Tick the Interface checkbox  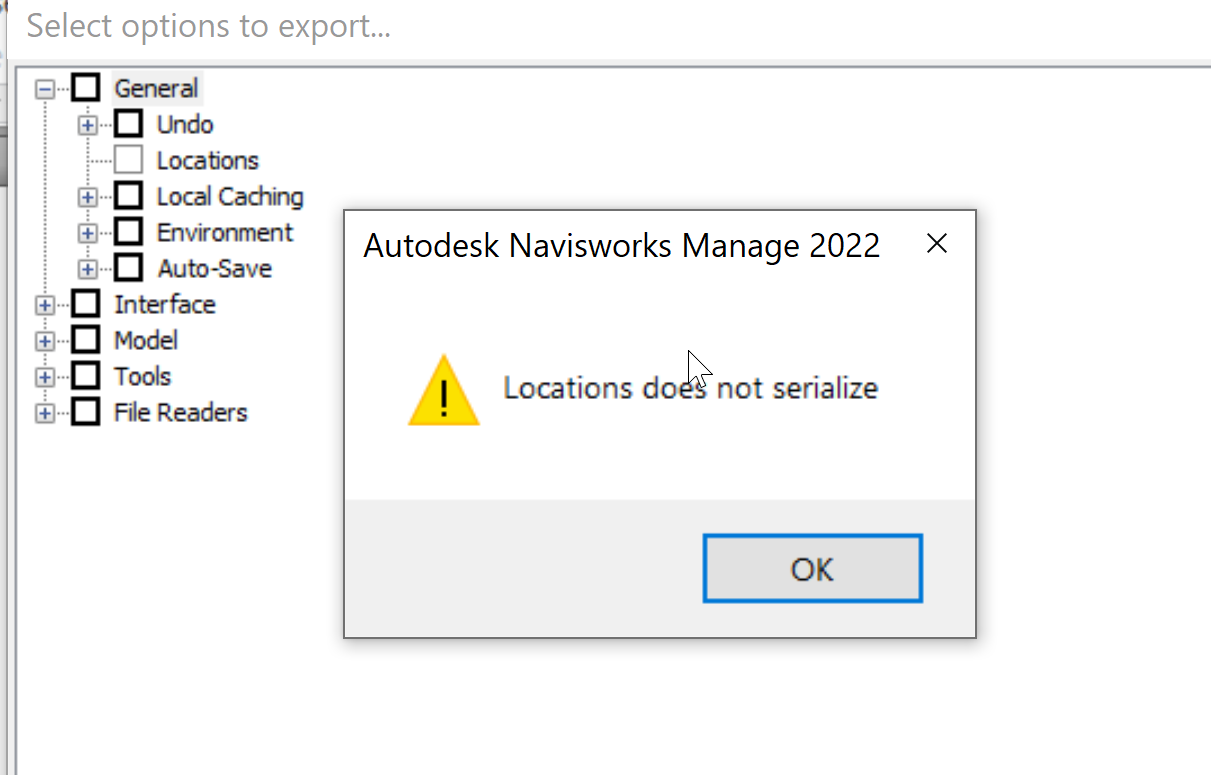click(86, 304)
